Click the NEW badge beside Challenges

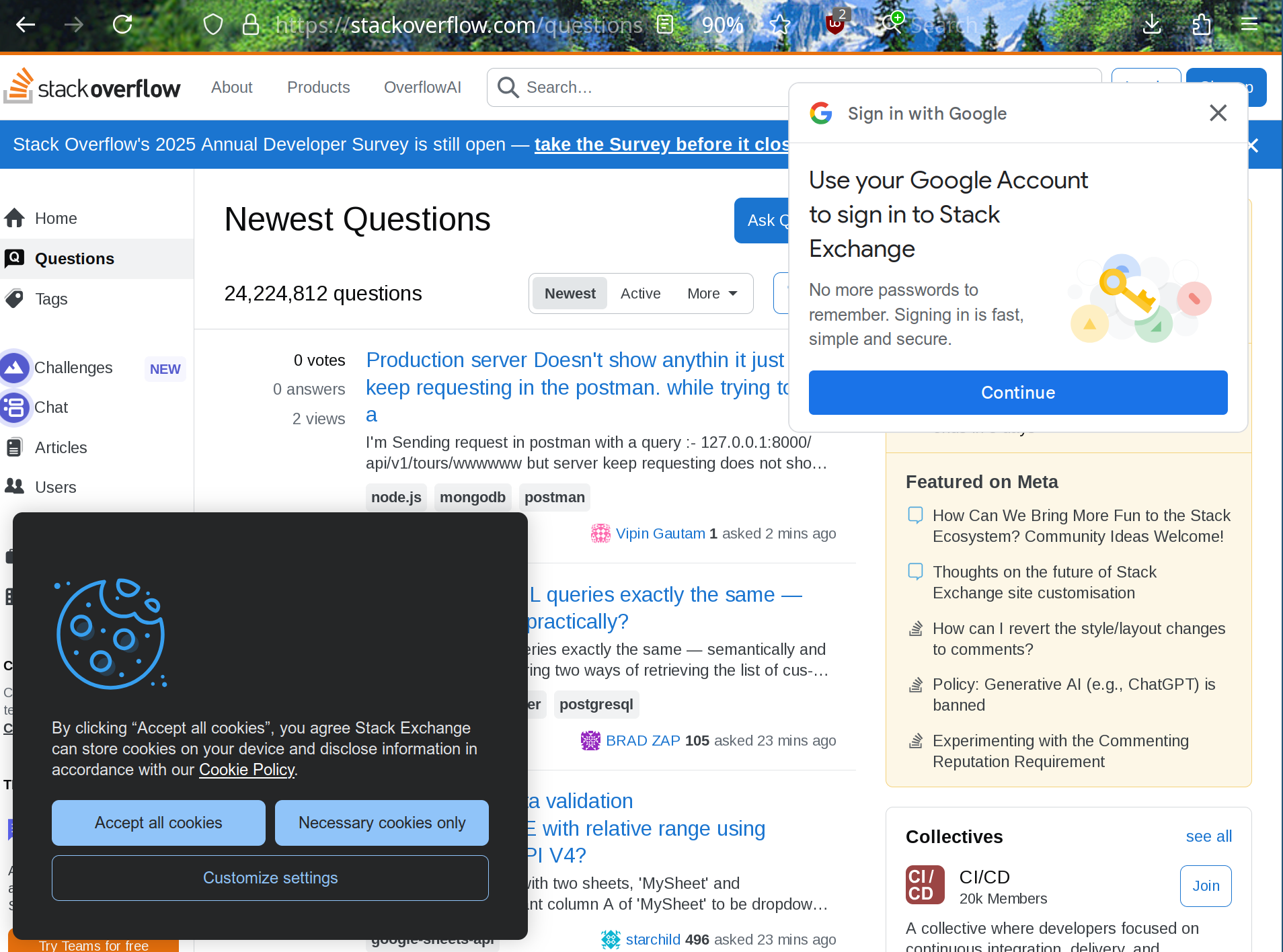[165, 369]
